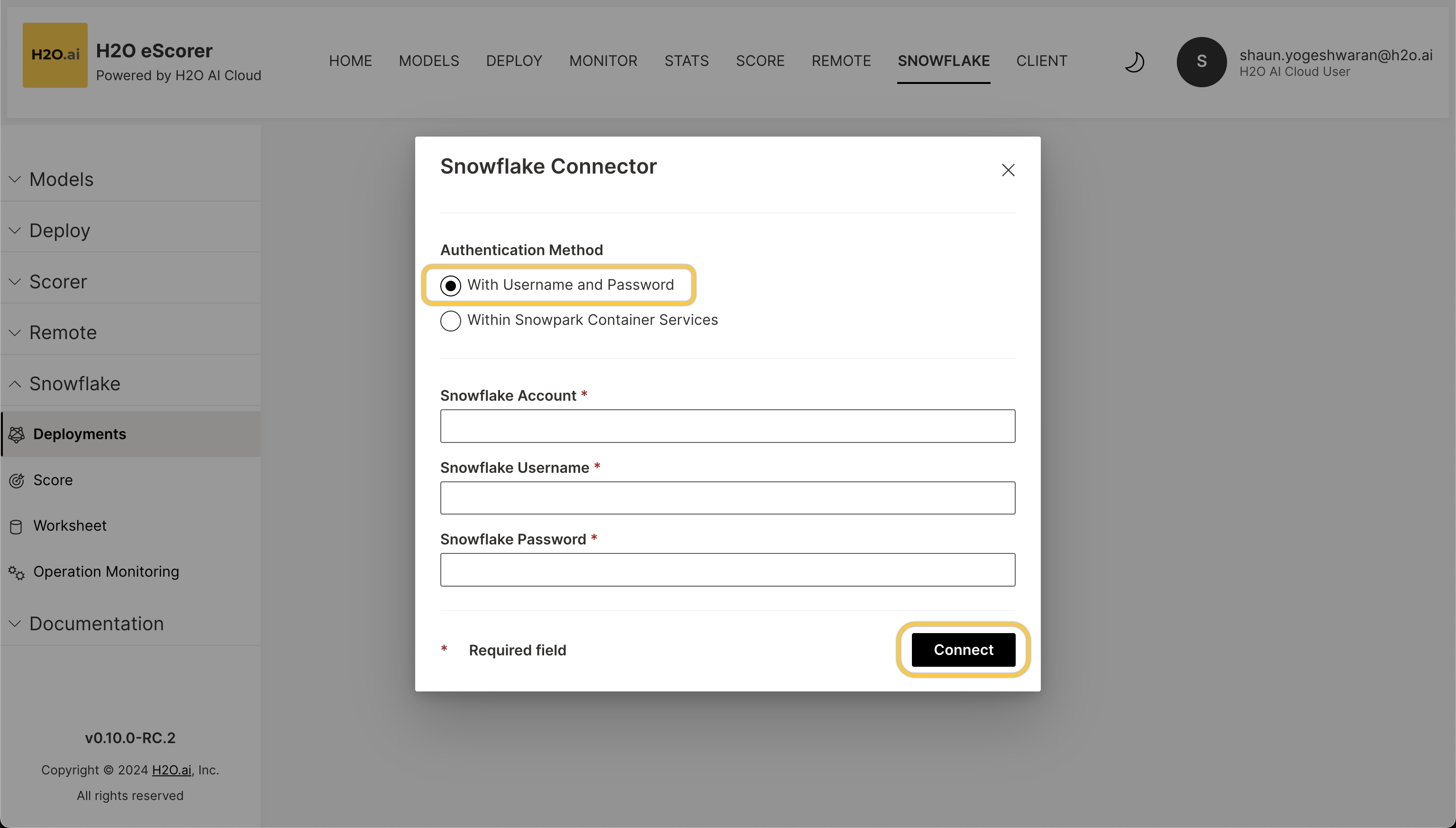Screen dimensions: 1456x828
Task: Click the Worksheet database icon
Action: tap(17, 526)
